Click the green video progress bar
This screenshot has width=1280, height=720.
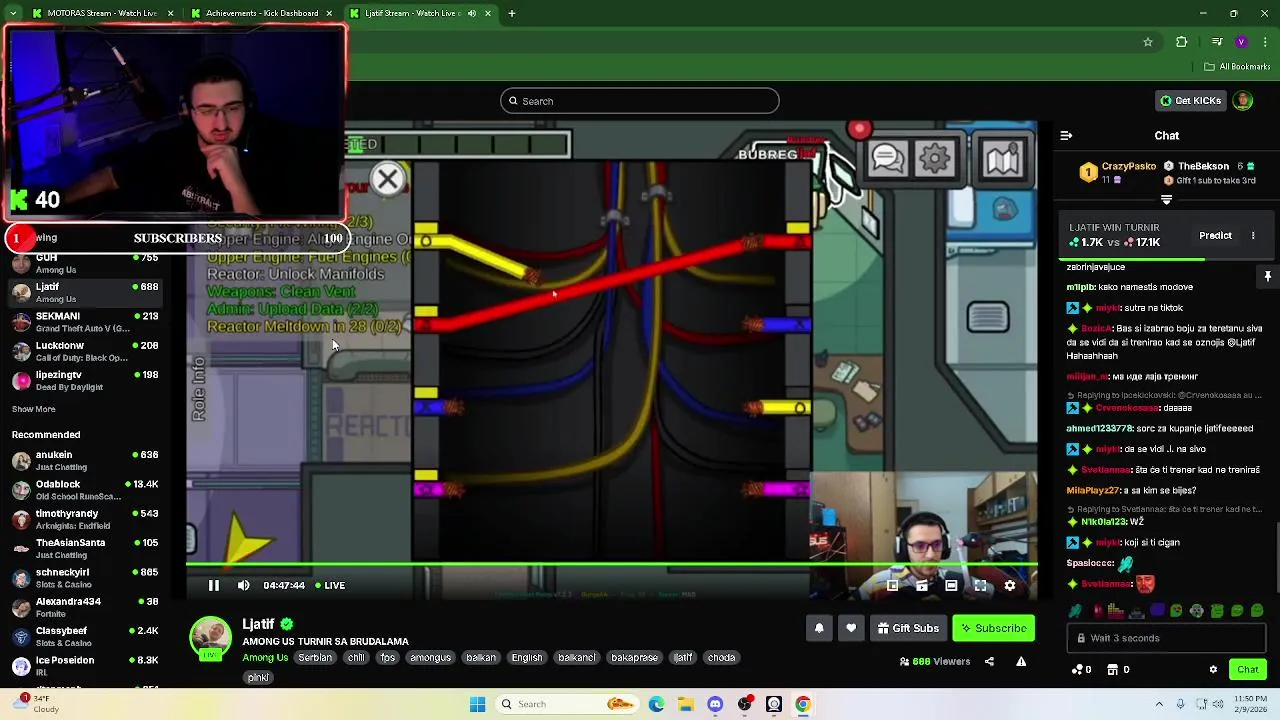tap(611, 565)
